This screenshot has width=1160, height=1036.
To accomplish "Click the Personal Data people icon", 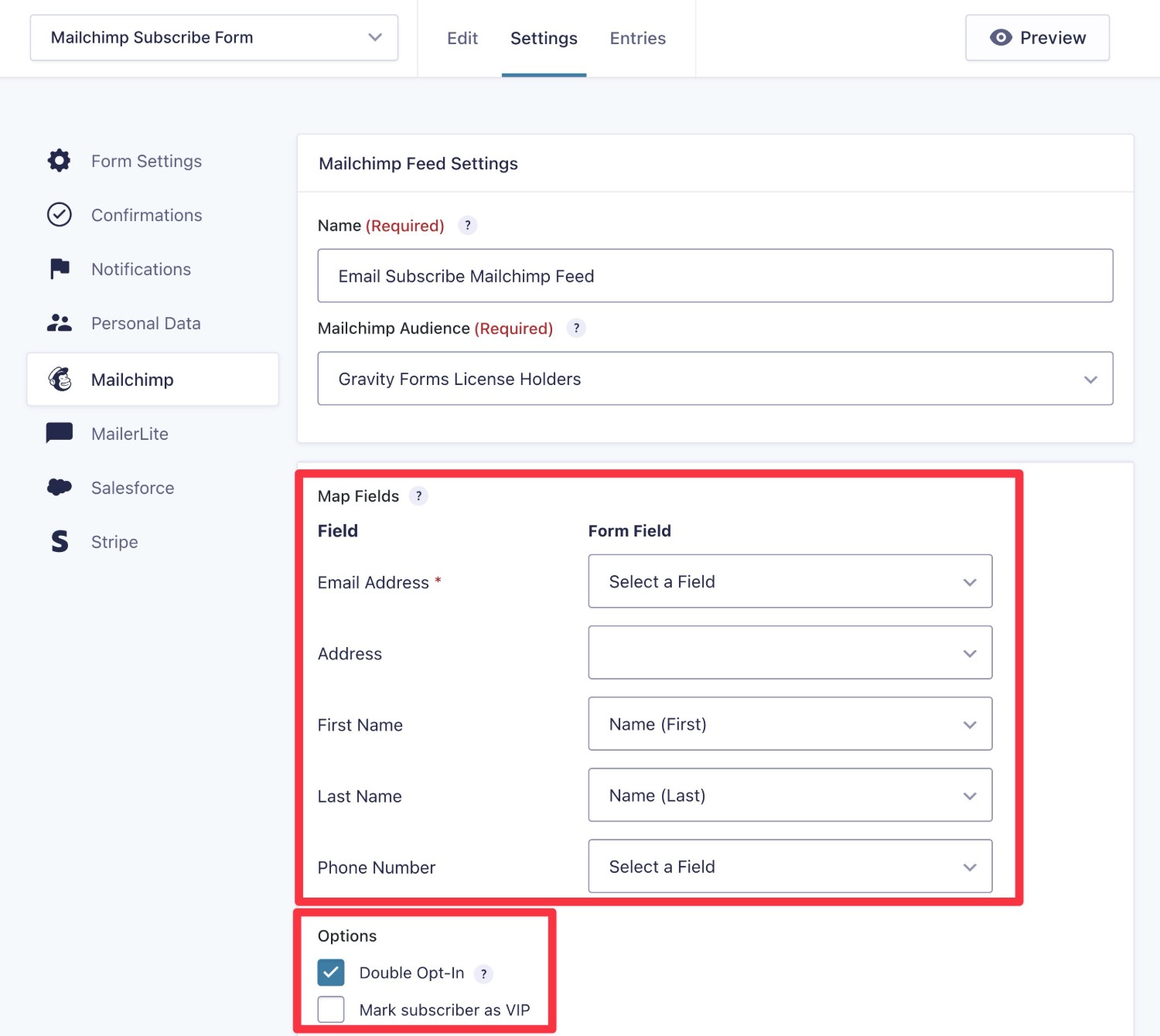I will tap(59, 323).
